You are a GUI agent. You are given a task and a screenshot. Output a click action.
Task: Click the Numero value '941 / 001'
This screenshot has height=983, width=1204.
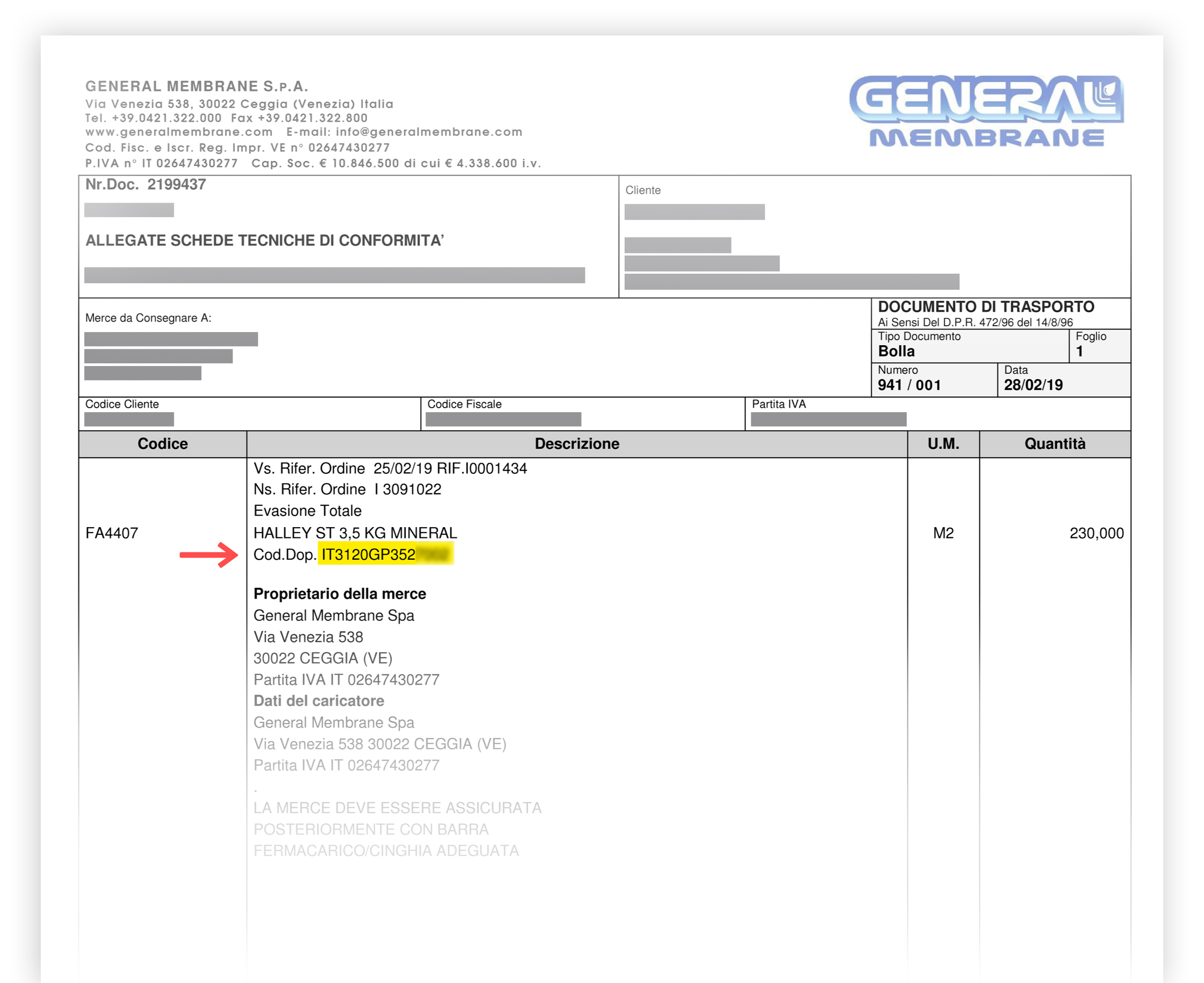coord(909,385)
